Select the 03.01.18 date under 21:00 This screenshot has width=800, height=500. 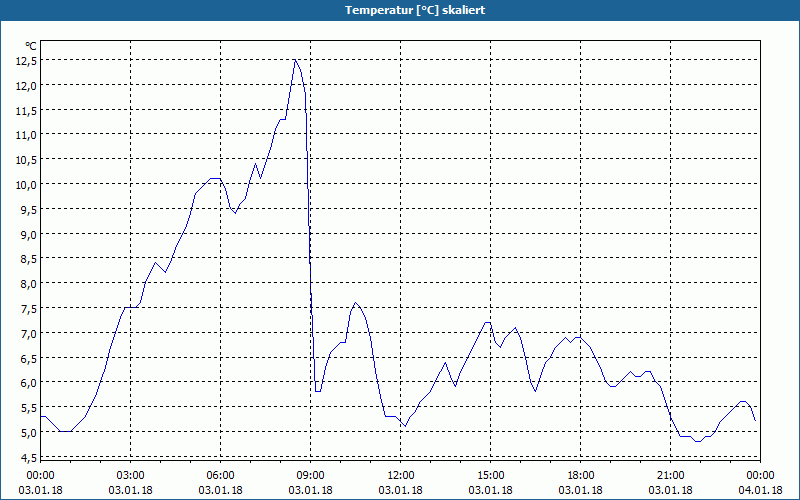tap(670, 490)
